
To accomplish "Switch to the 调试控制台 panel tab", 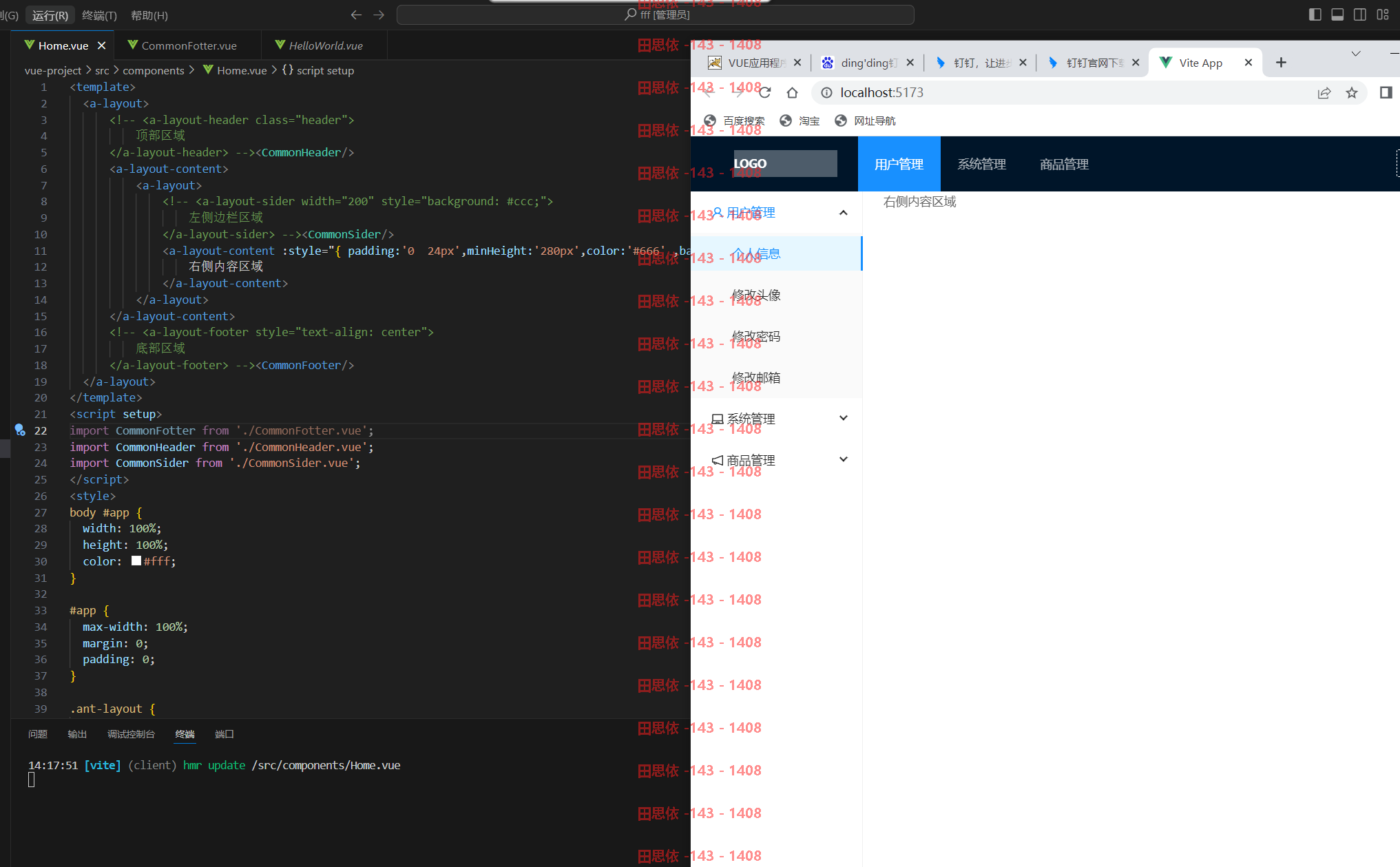I will 131,734.
